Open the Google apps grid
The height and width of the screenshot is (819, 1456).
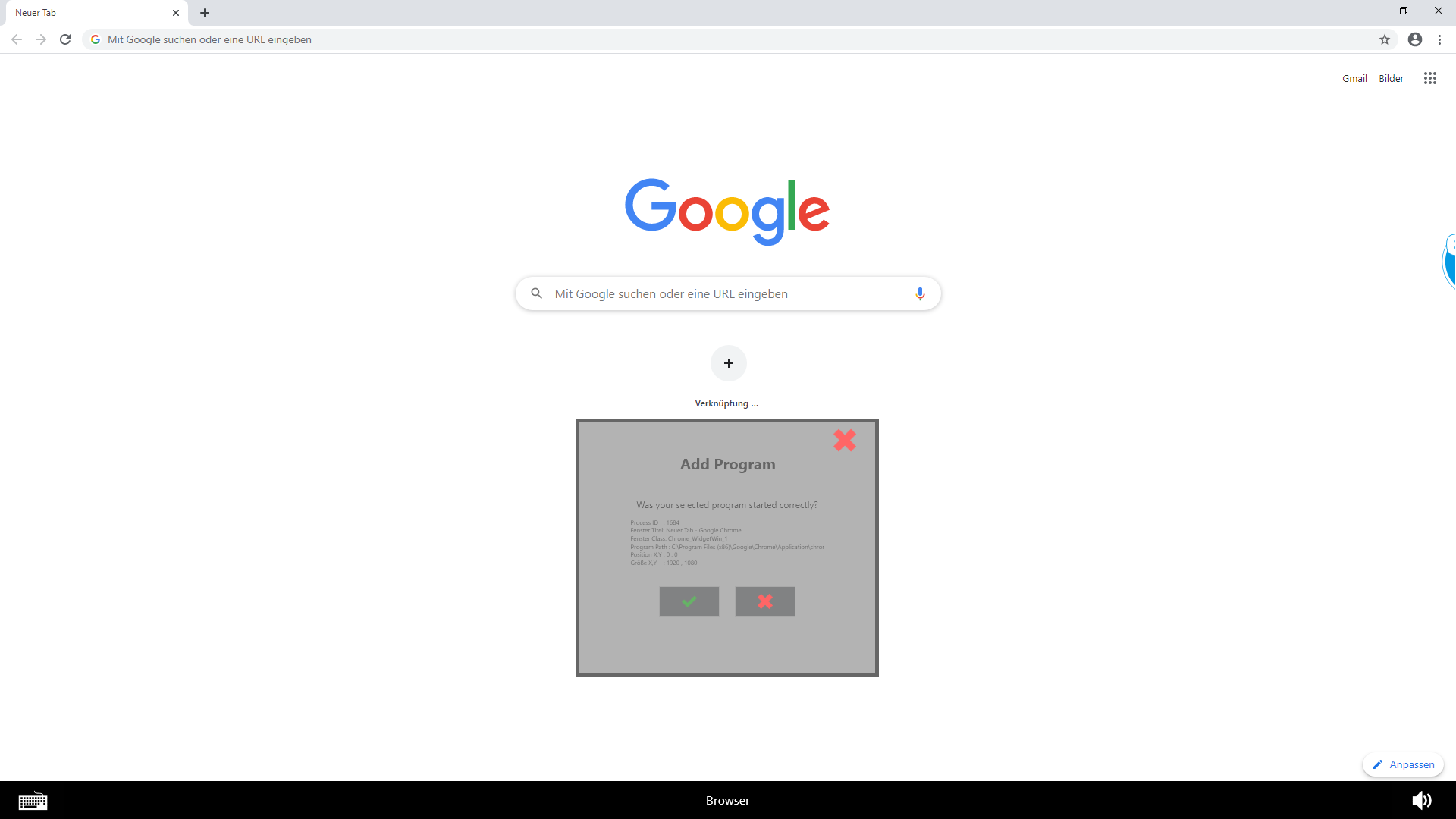coord(1429,78)
